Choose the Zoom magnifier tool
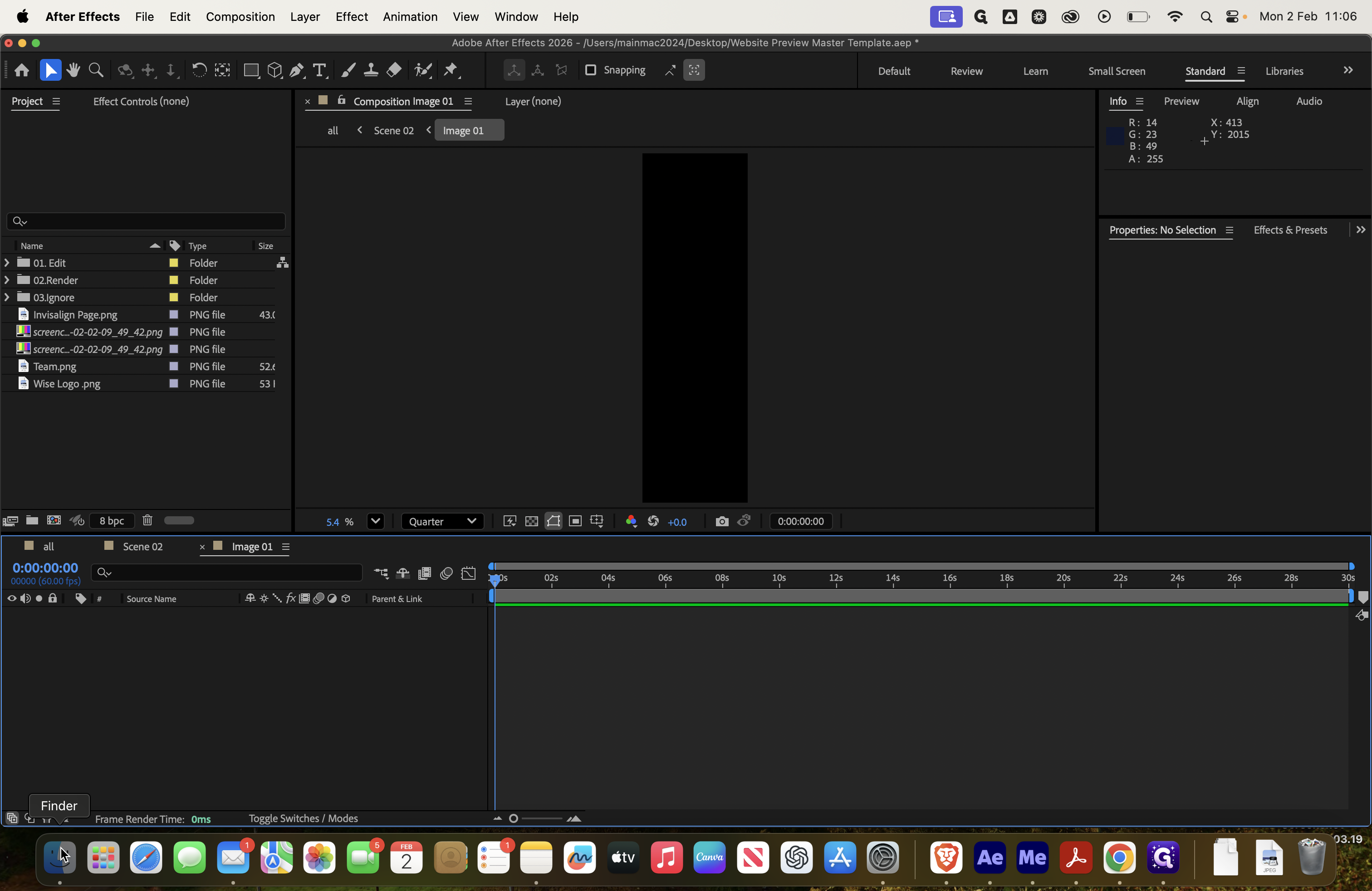This screenshot has height=891, width=1372. (x=96, y=70)
